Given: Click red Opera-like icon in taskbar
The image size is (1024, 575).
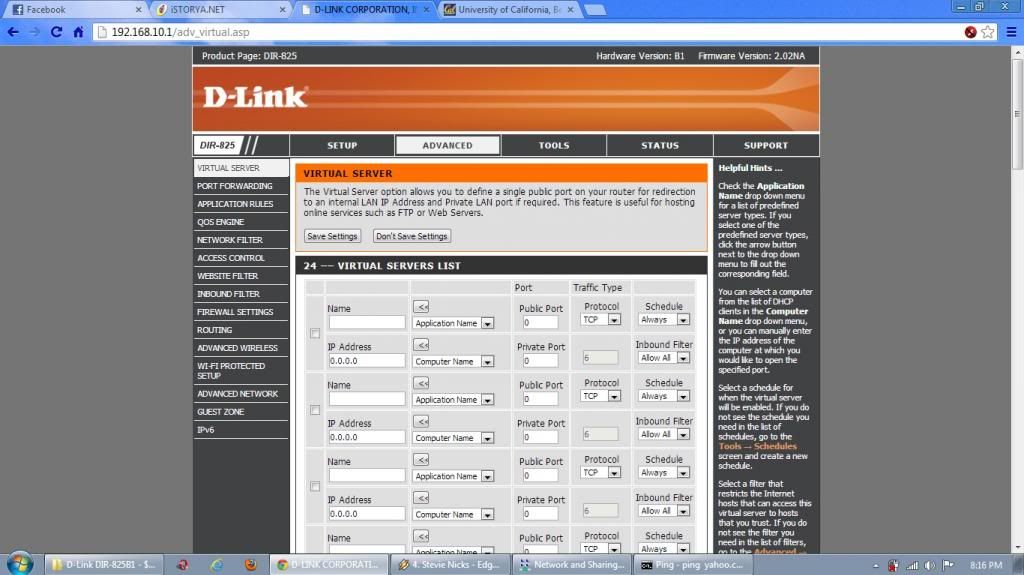Looking at the screenshot, I should 183,565.
